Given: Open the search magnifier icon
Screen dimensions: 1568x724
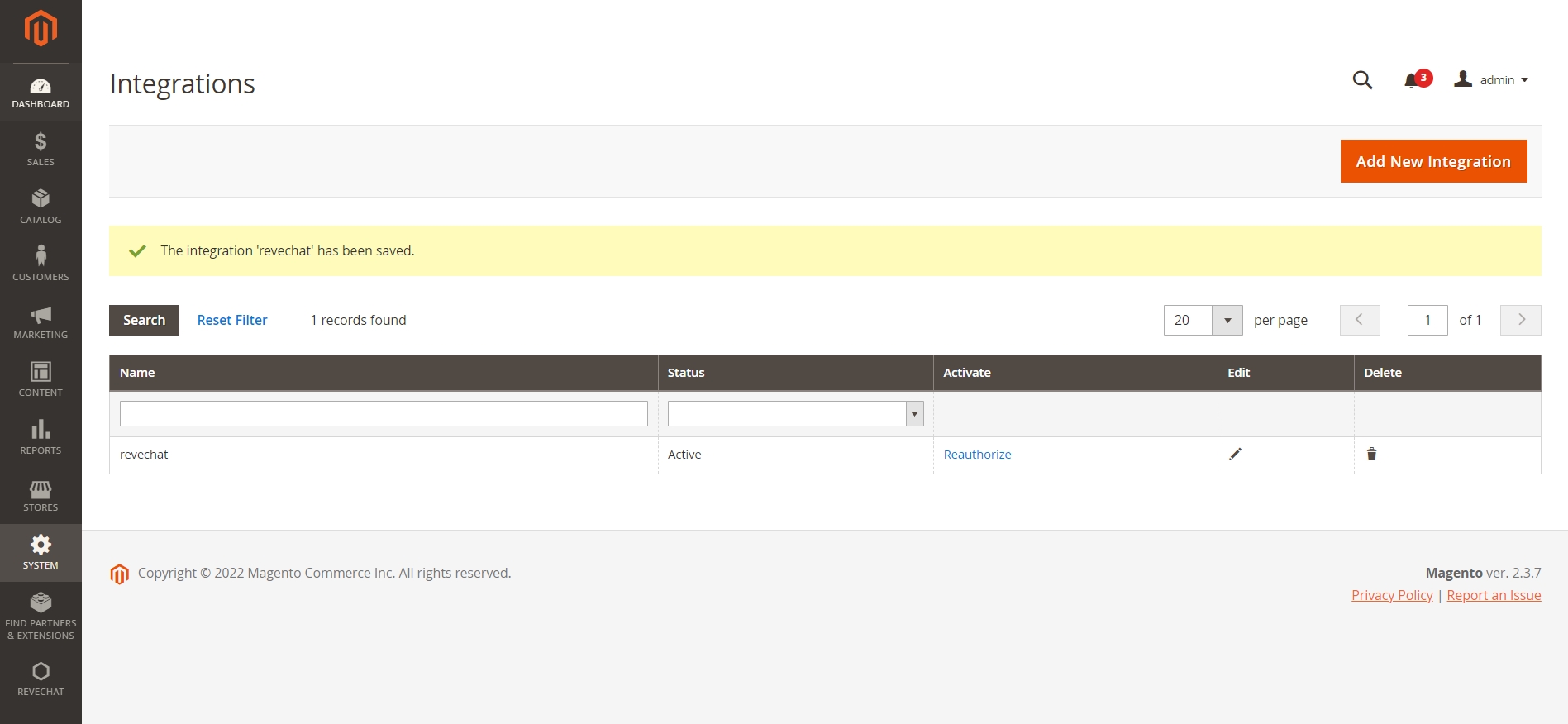Looking at the screenshot, I should [x=1362, y=80].
